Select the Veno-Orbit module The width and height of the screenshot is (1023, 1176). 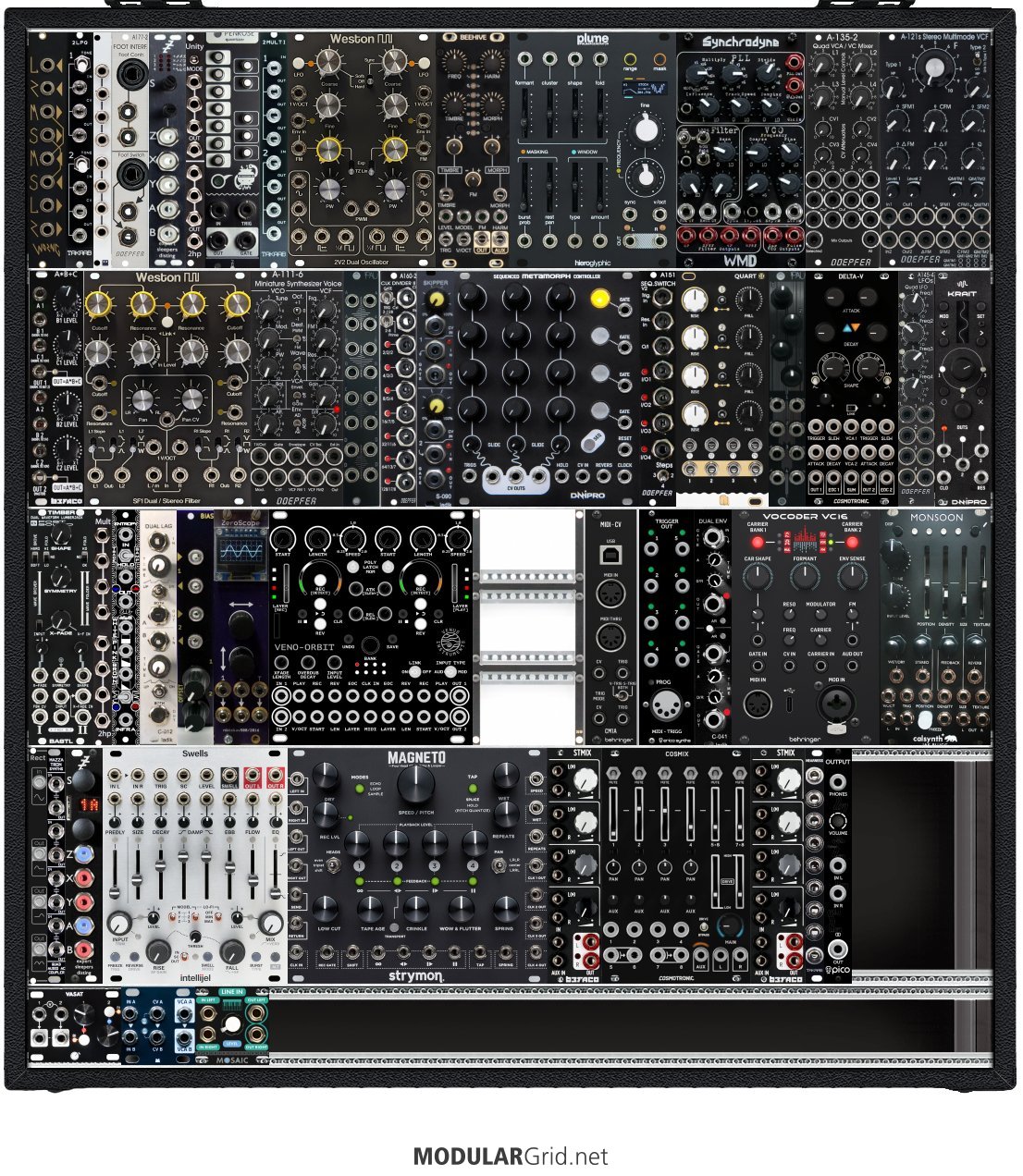coord(371,627)
